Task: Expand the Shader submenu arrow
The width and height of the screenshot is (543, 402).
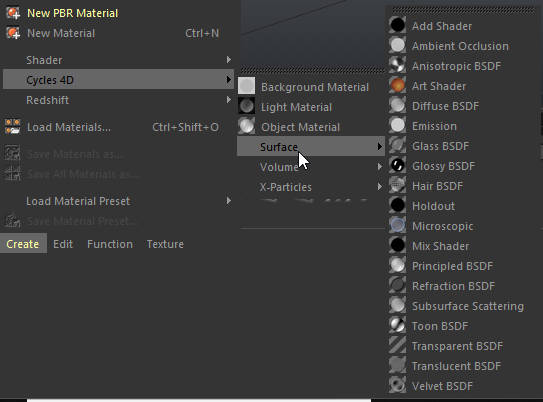Action: point(229,60)
